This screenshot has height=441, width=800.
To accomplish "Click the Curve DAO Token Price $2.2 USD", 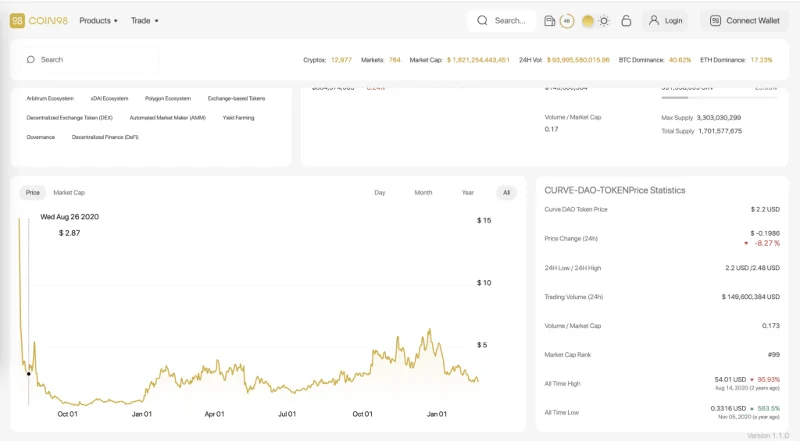I will point(765,209).
